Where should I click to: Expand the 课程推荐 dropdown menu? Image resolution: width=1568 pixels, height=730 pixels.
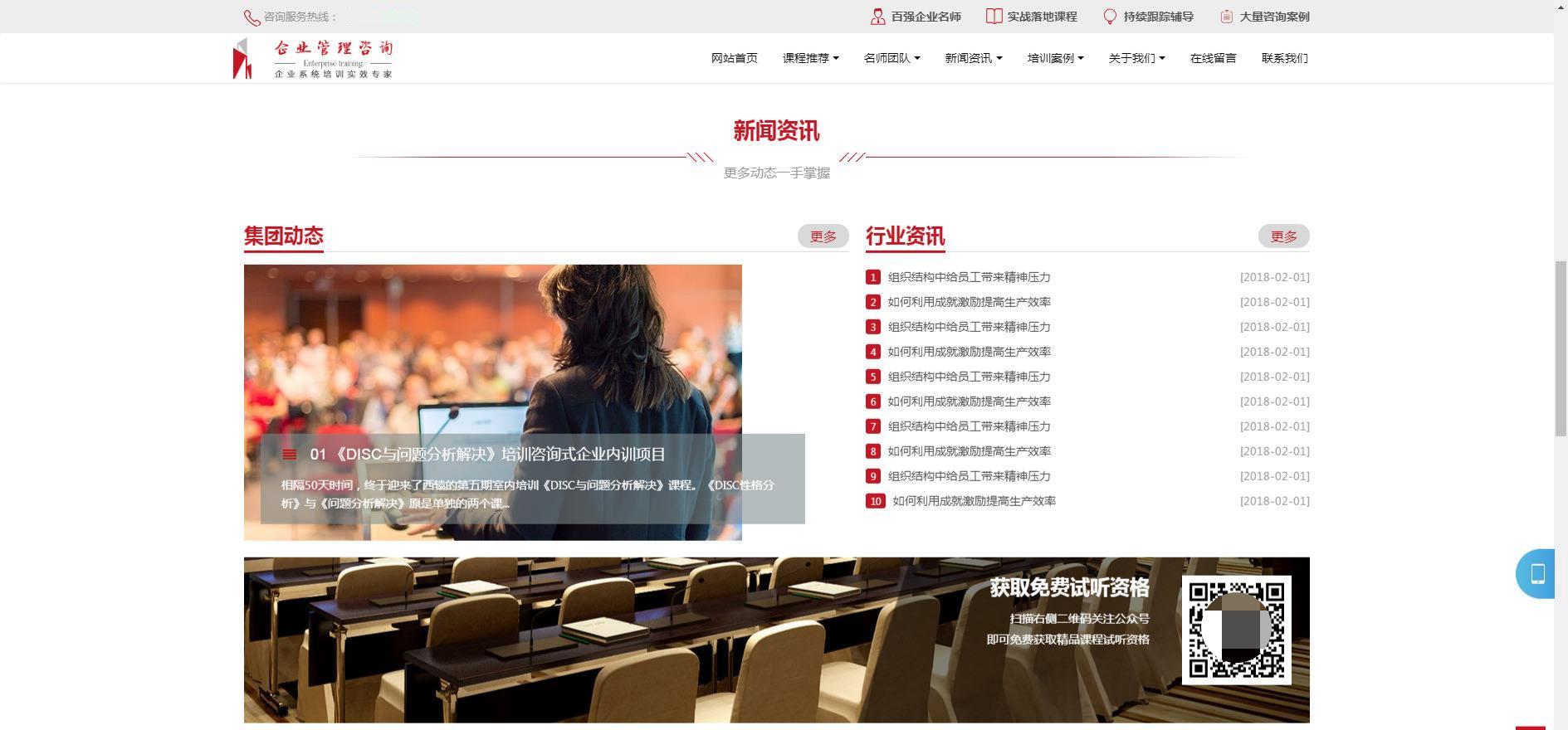point(810,58)
